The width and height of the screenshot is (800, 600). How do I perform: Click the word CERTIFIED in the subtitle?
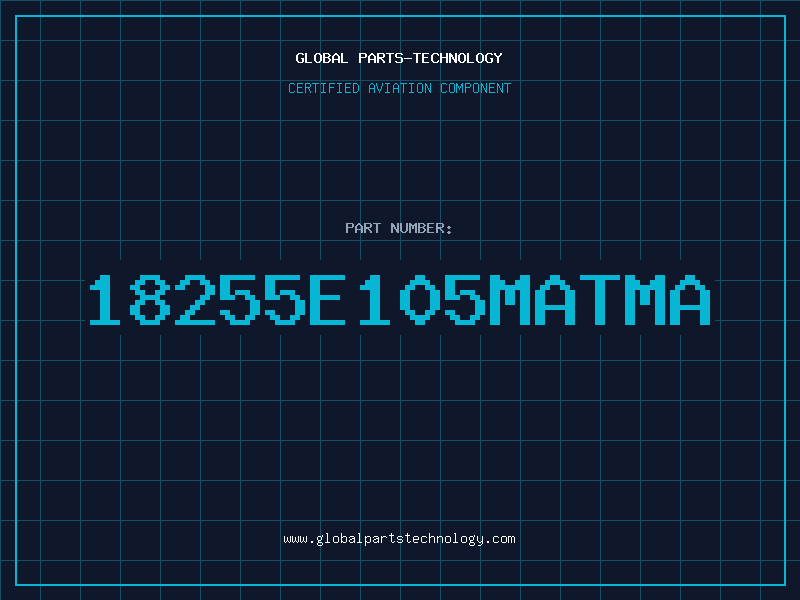(323, 88)
